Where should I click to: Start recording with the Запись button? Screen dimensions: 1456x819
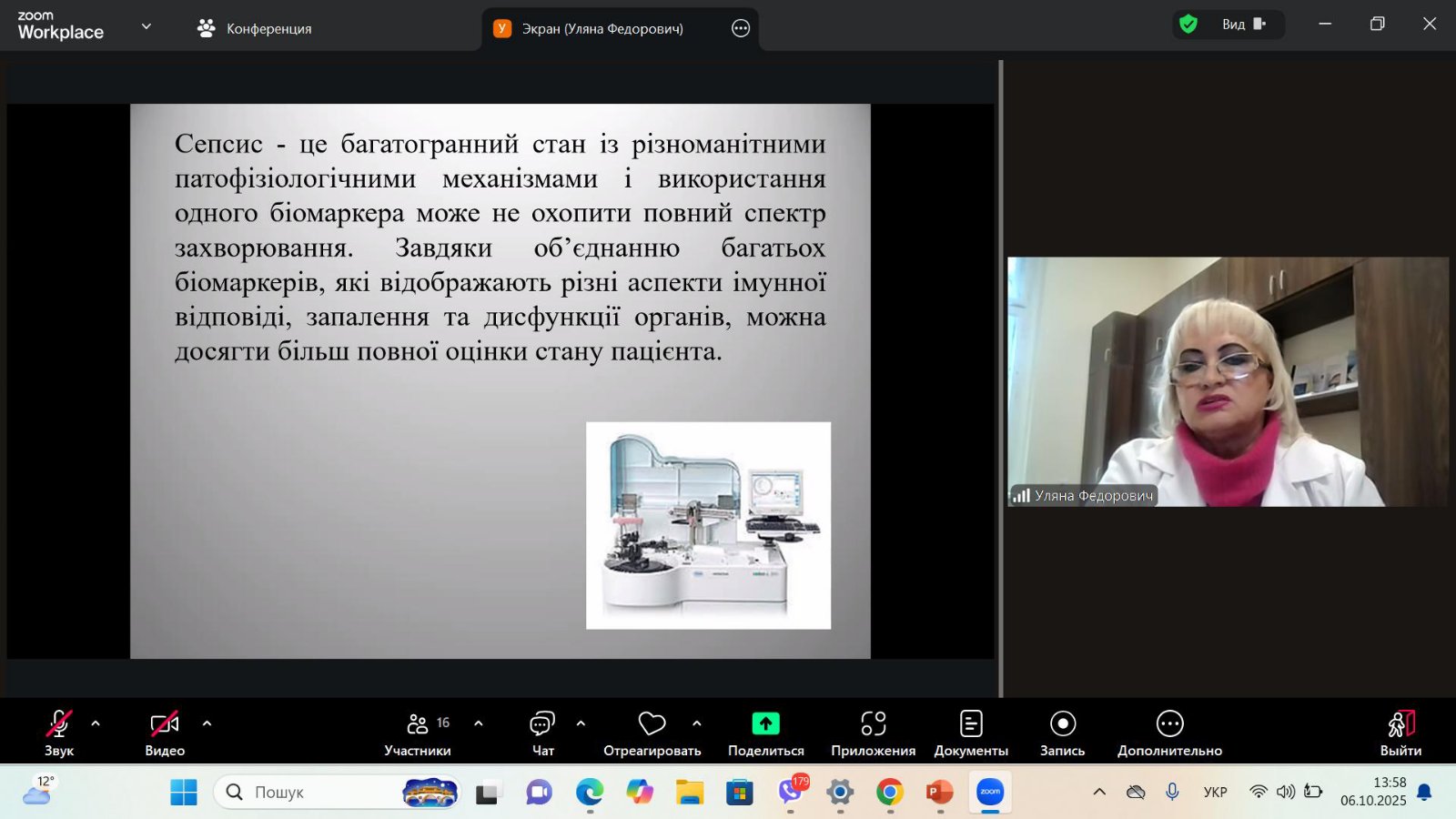coord(1062,731)
